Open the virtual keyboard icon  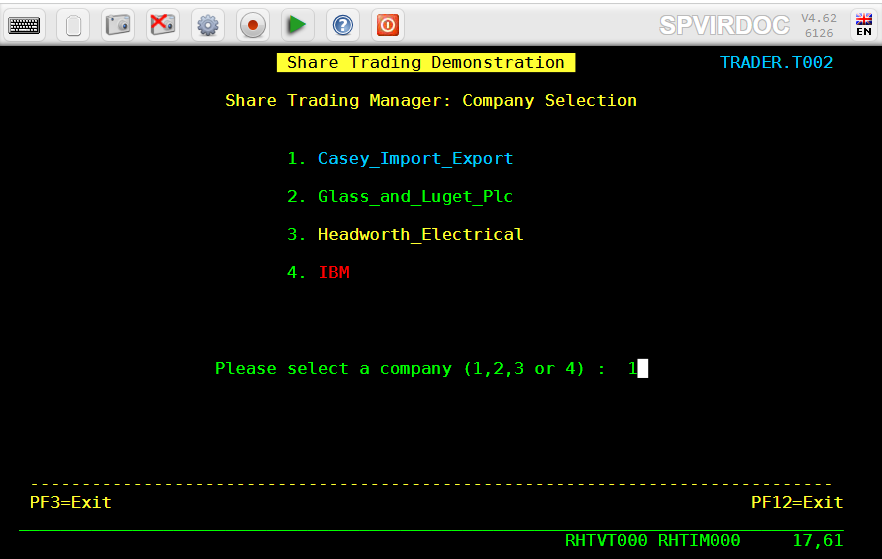pos(24,25)
